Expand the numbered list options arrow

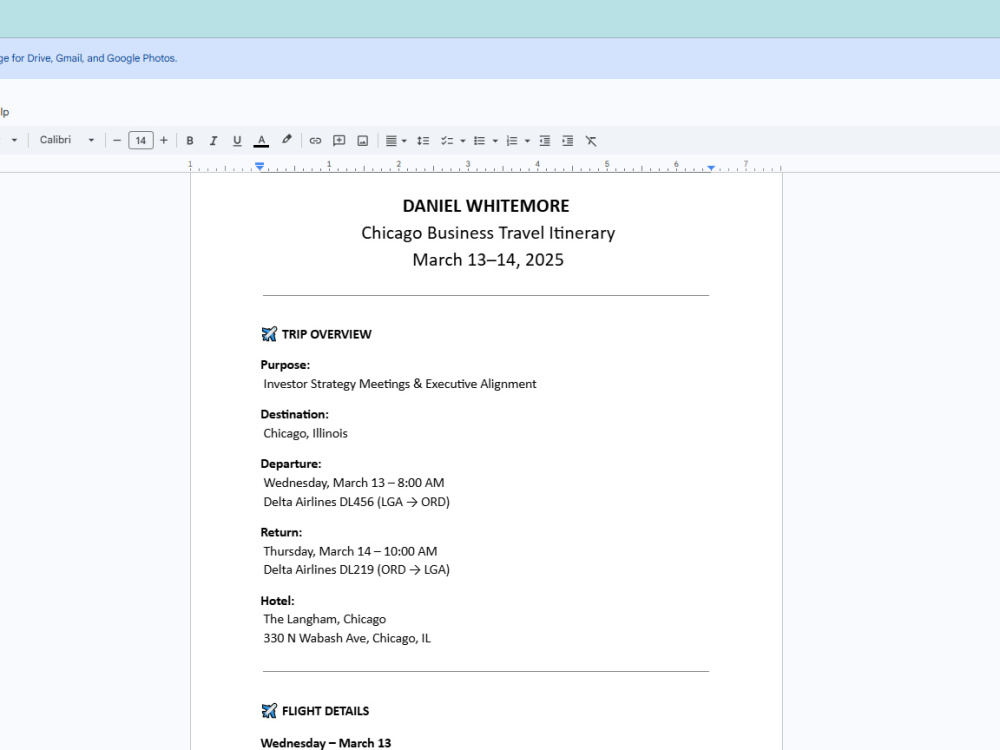(x=527, y=141)
